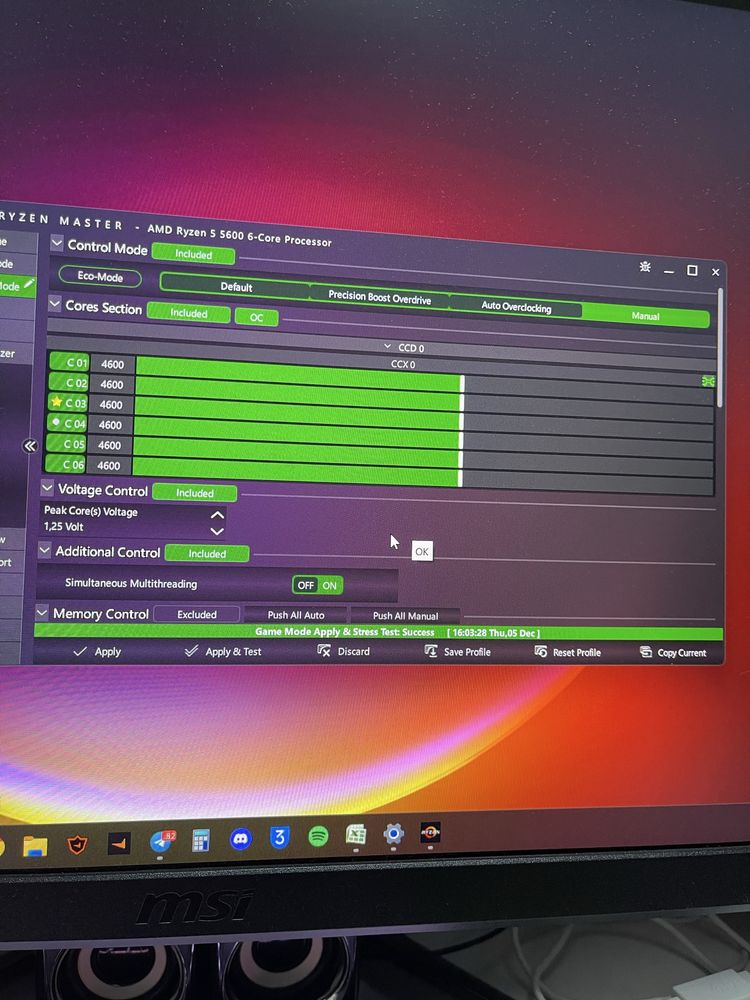Click the OK tooltip button

pos(422,552)
